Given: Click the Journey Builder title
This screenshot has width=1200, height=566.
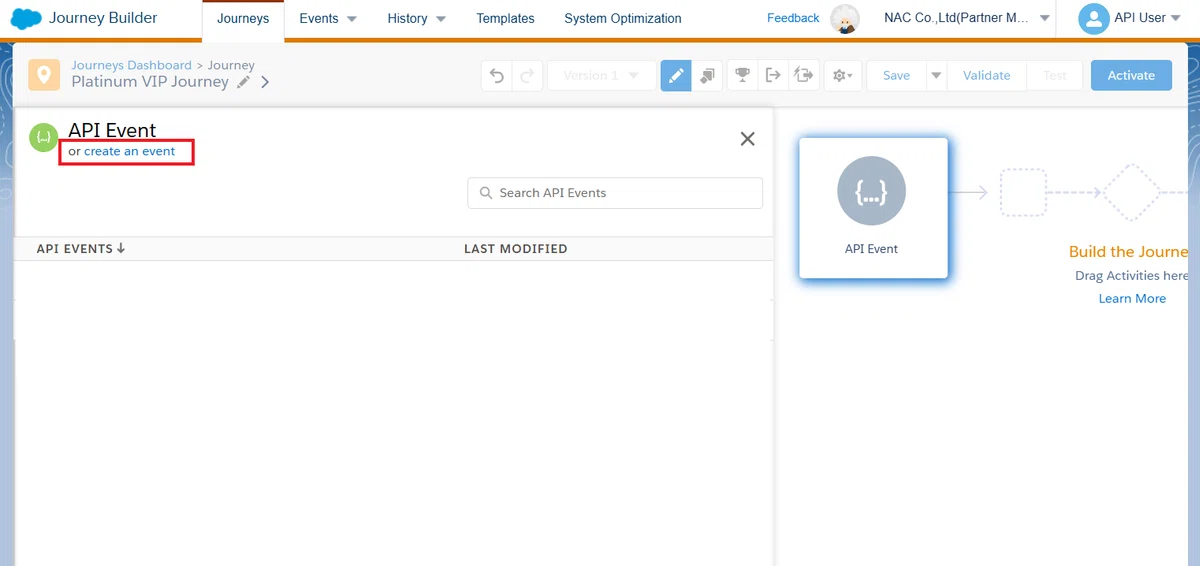Looking at the screenshot, I should point(103,18).
